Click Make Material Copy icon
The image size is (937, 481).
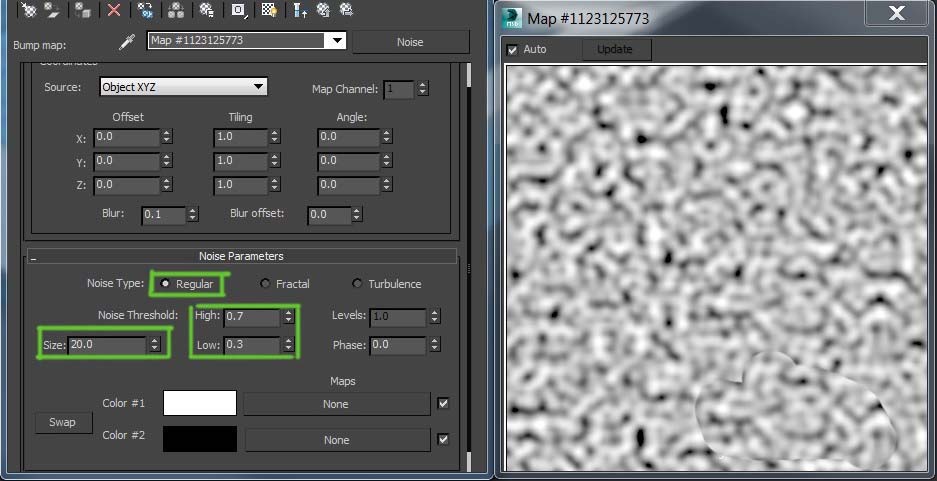click(x=145, y=10)
